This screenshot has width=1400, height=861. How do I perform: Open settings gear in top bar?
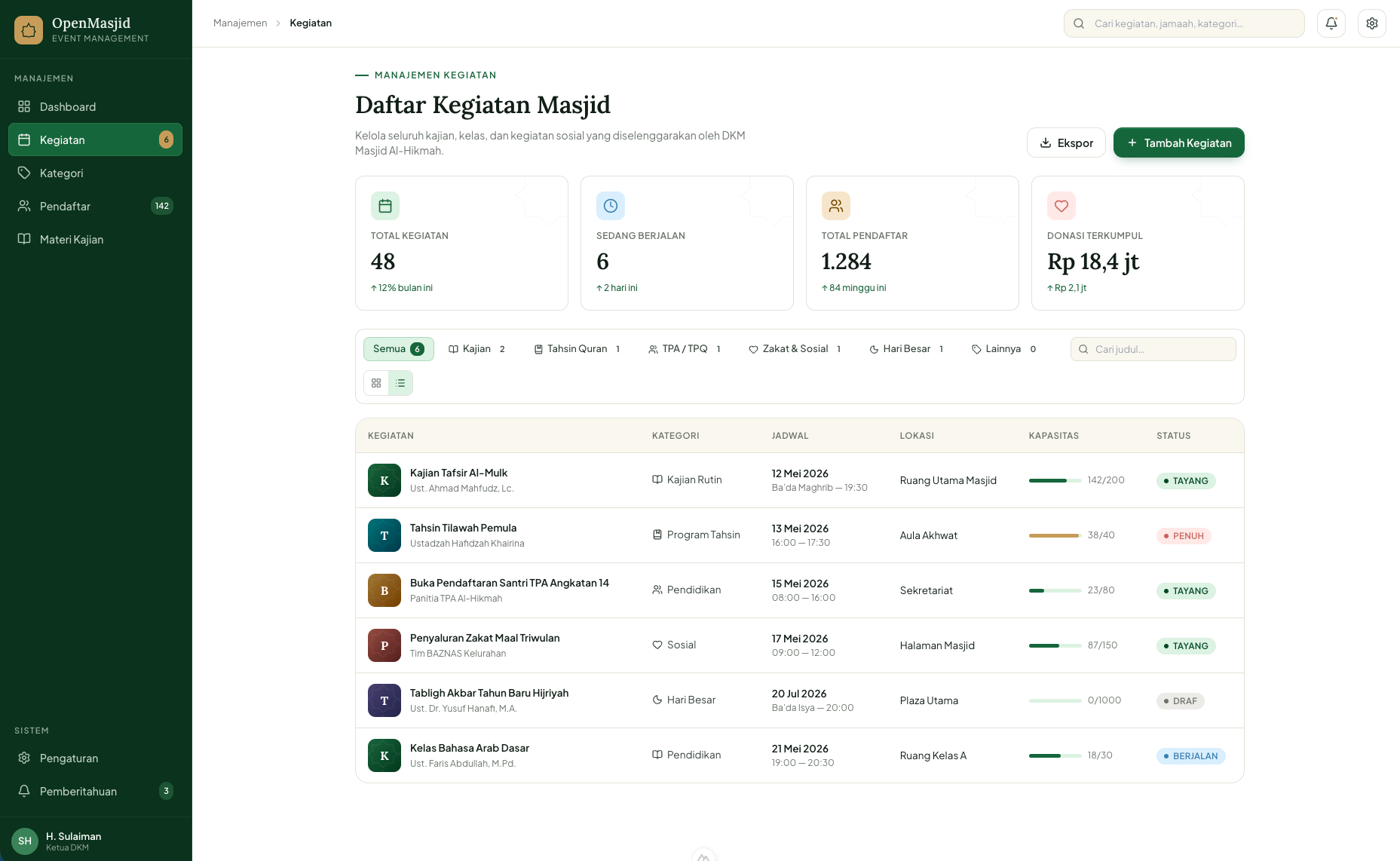(1372, 23)
